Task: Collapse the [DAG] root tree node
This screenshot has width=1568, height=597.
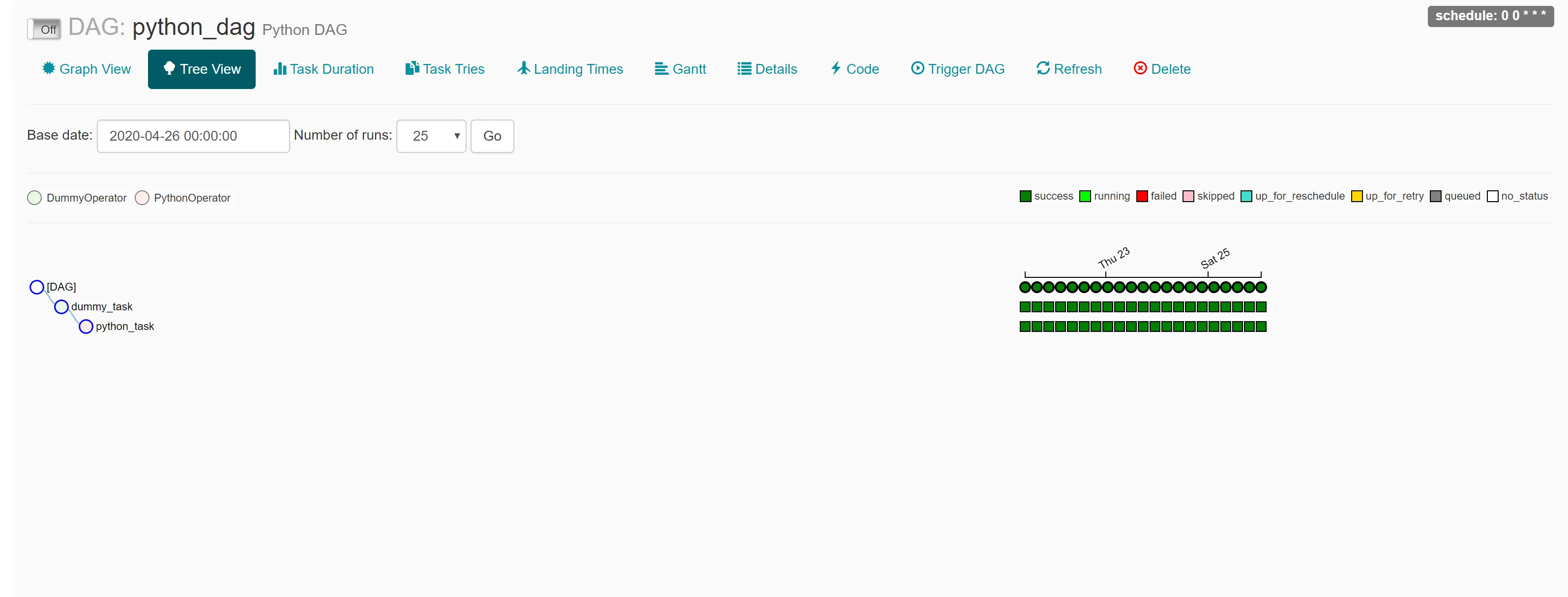Action: pyautogui.click(x=37, y=287)
